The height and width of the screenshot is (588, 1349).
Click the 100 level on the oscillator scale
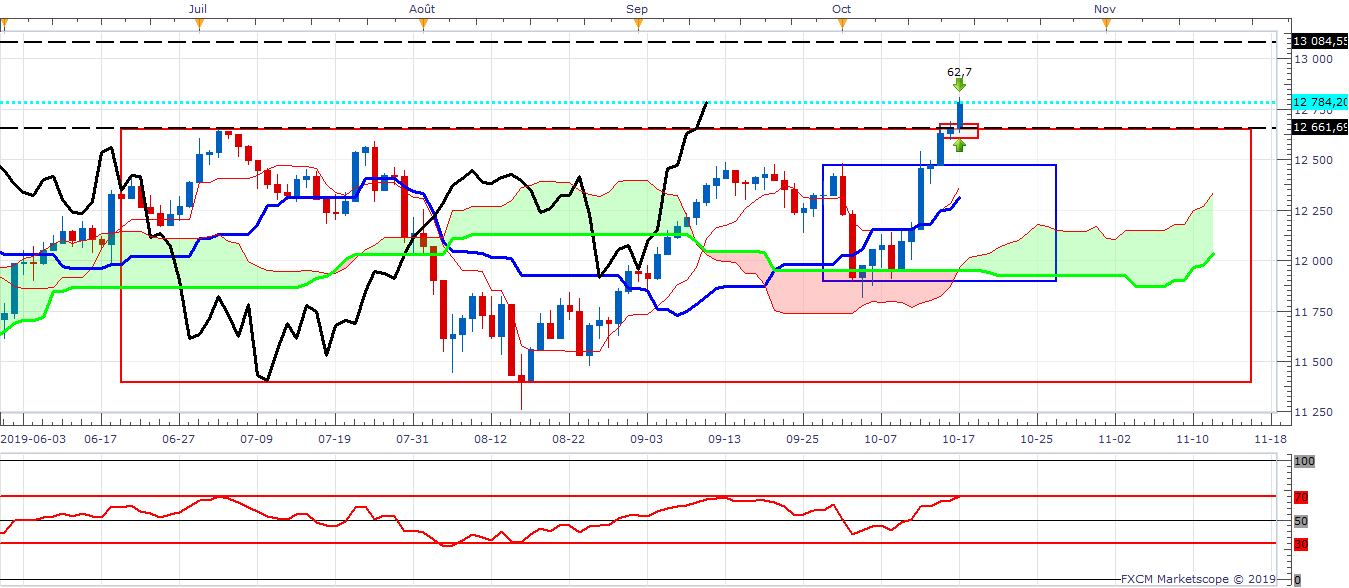coord(1303,462)
